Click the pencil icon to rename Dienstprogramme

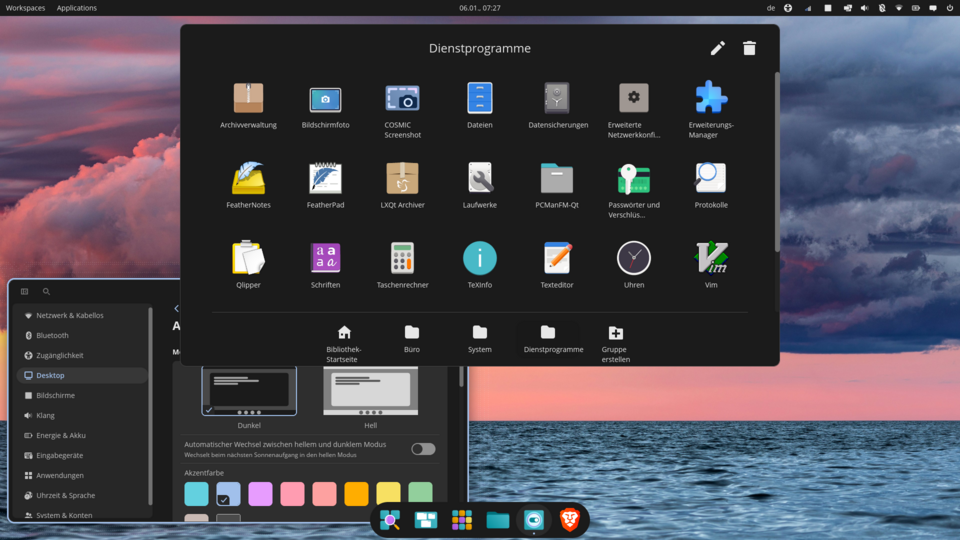tap(717, 48)
